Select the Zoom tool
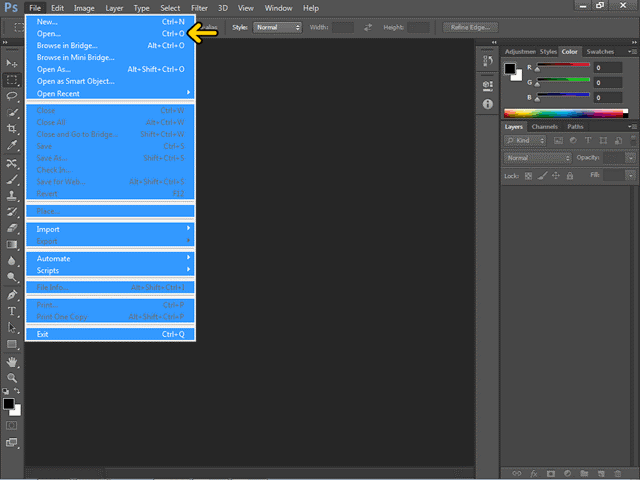 coord(12,378)
